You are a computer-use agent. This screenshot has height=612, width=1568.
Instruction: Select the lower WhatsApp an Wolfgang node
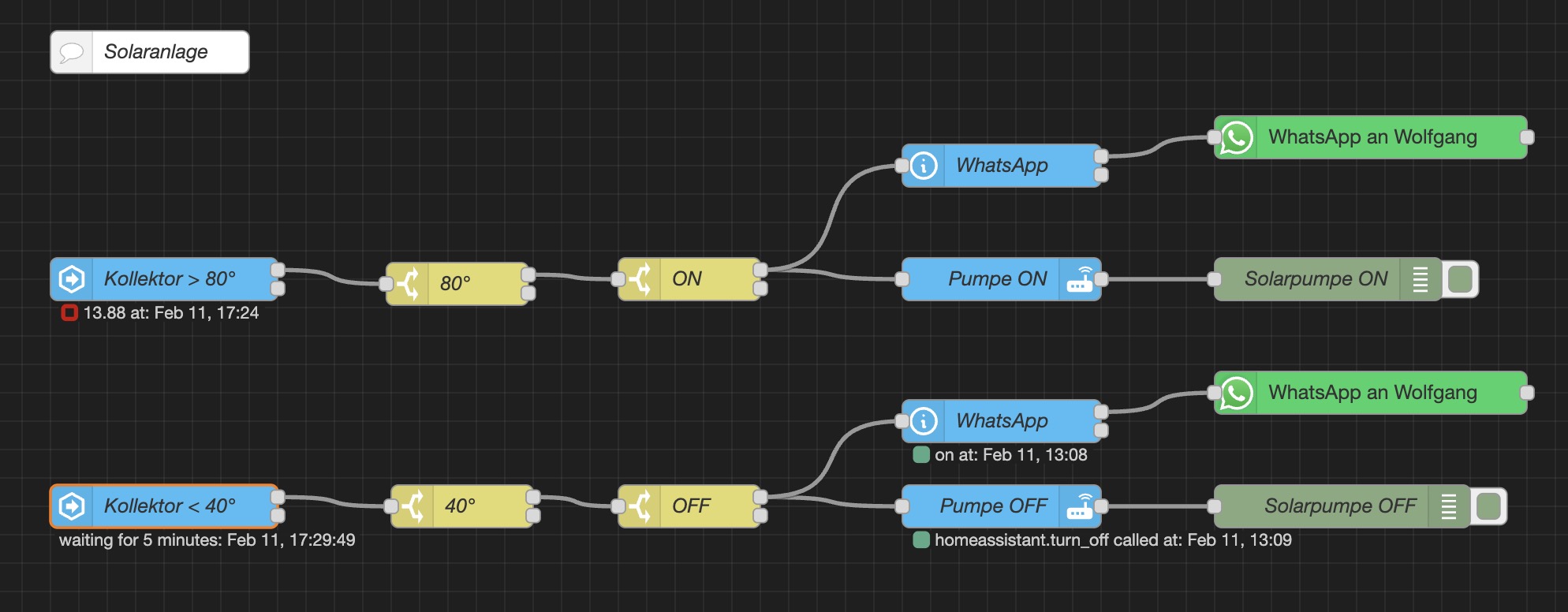(1372, 393)
